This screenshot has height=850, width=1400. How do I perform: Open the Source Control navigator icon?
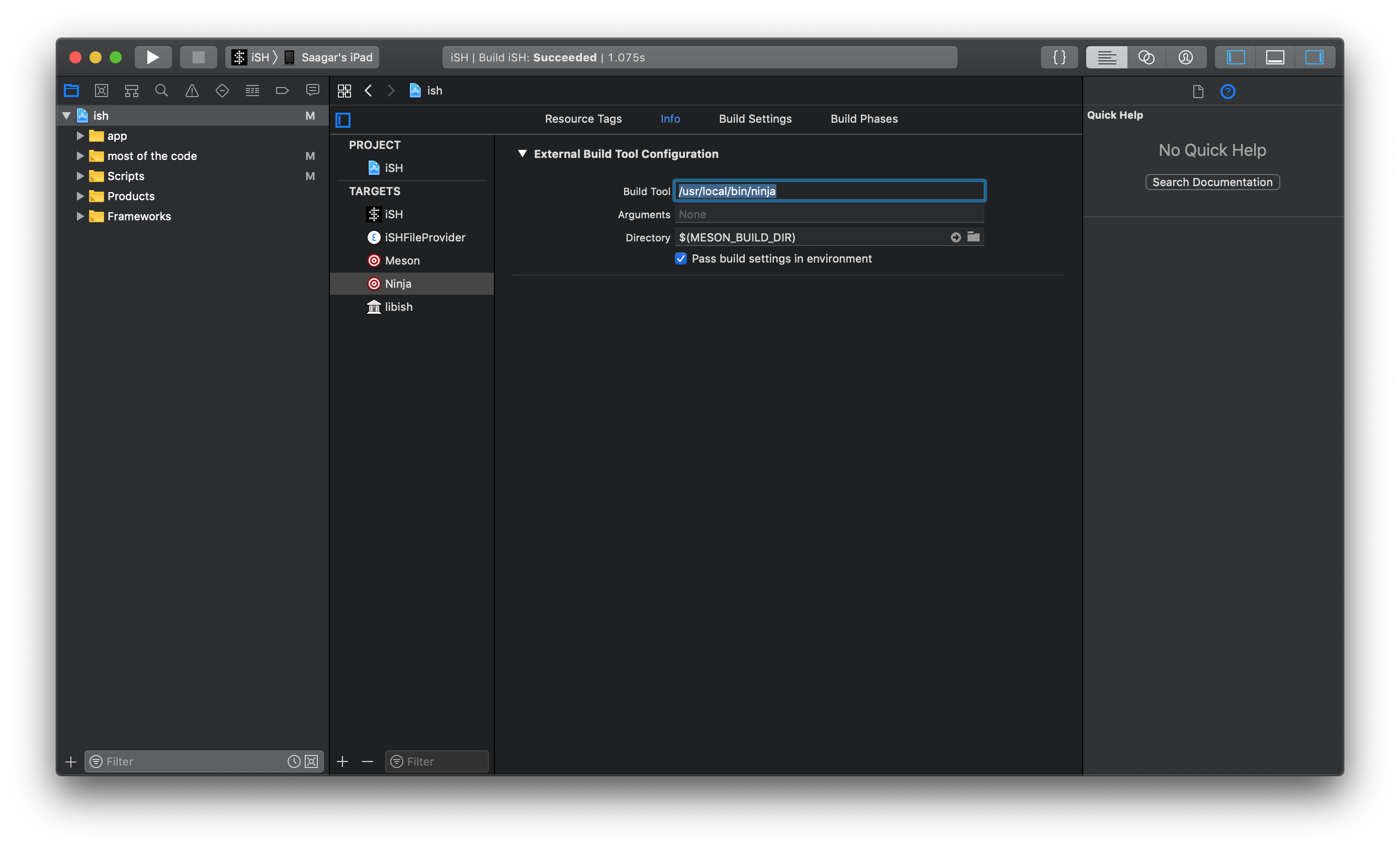tap(102, 91)
